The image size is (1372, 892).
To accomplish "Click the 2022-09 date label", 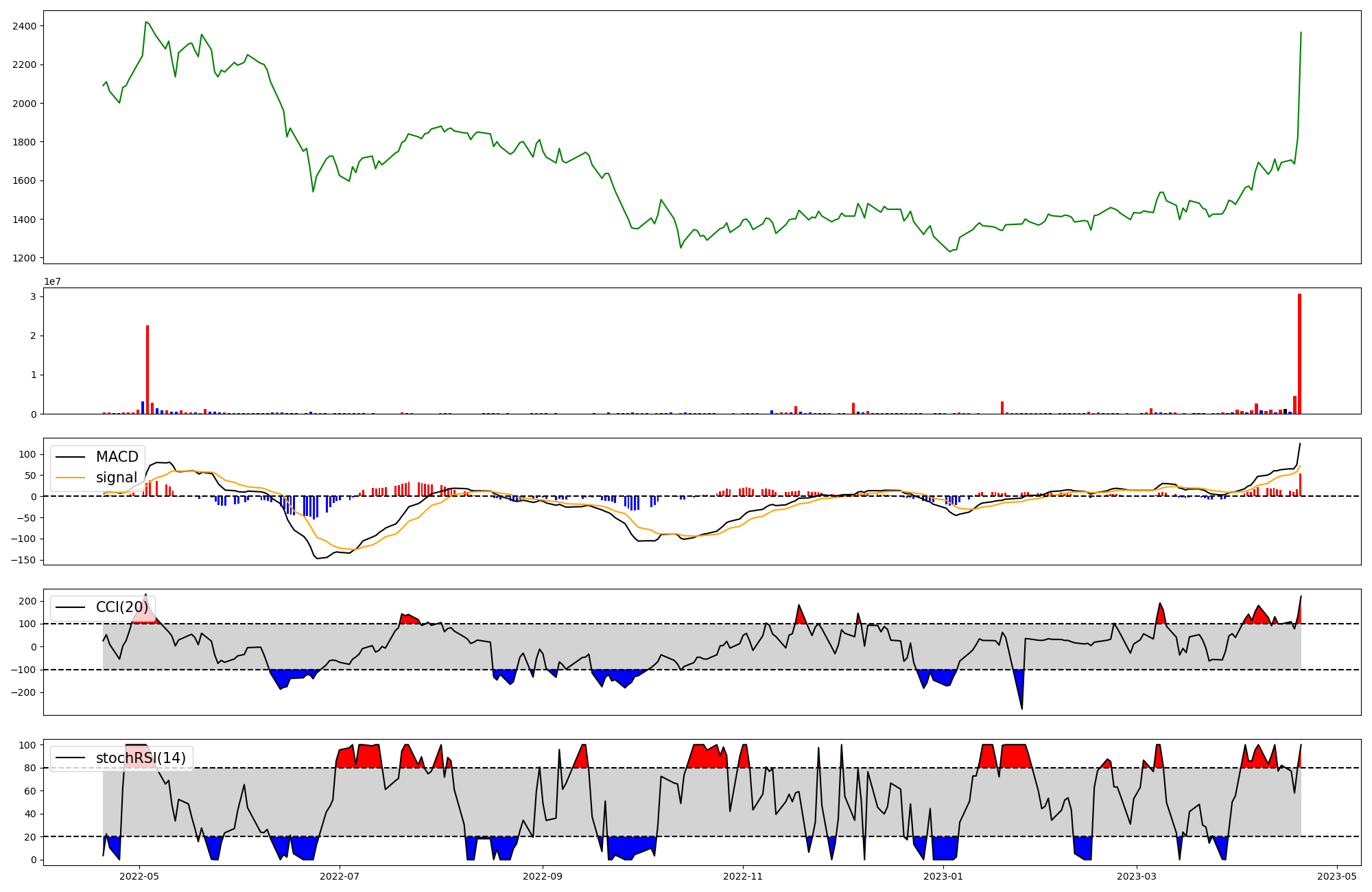I will (x=543, y=876).
